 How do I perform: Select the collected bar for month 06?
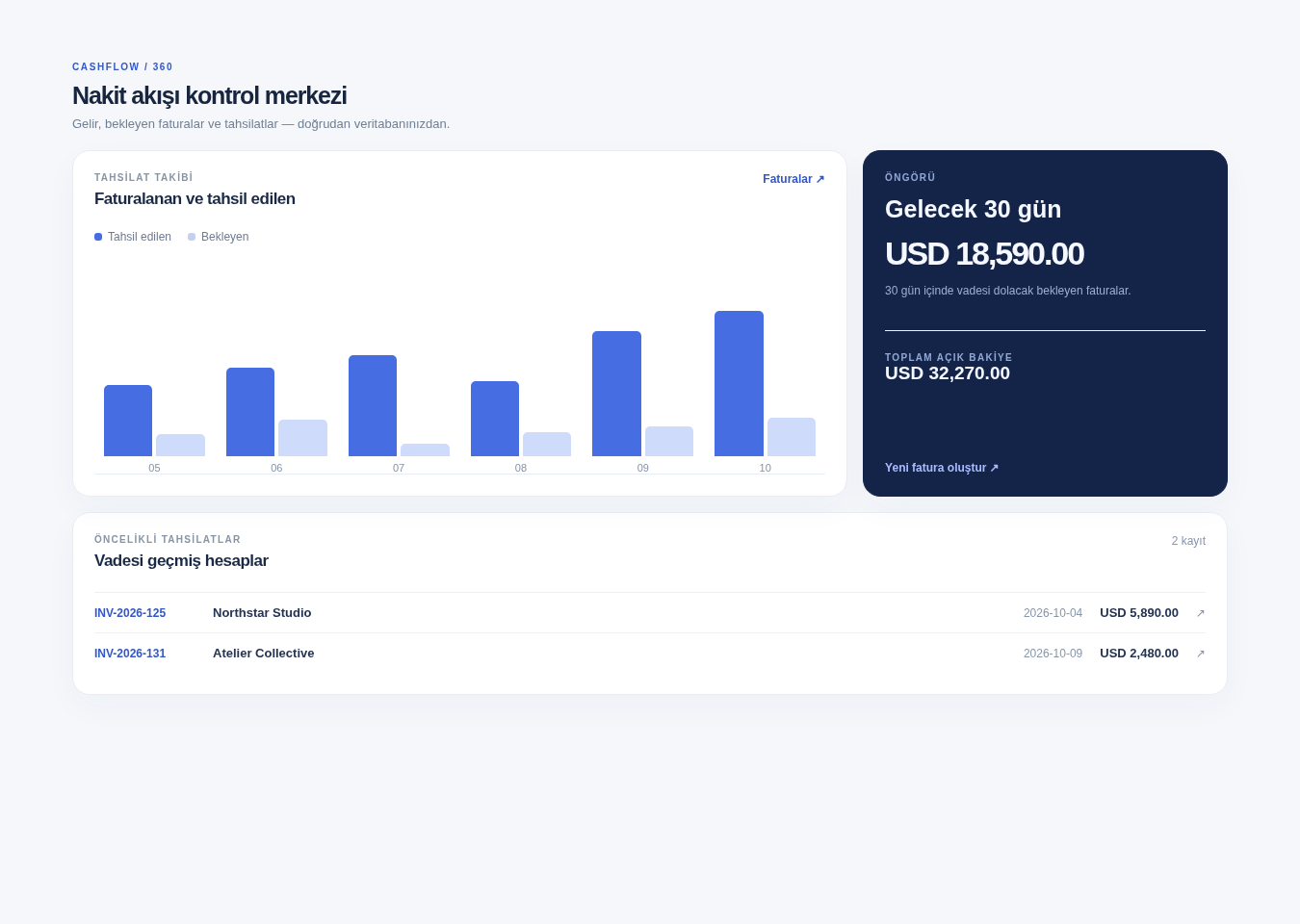250,412
